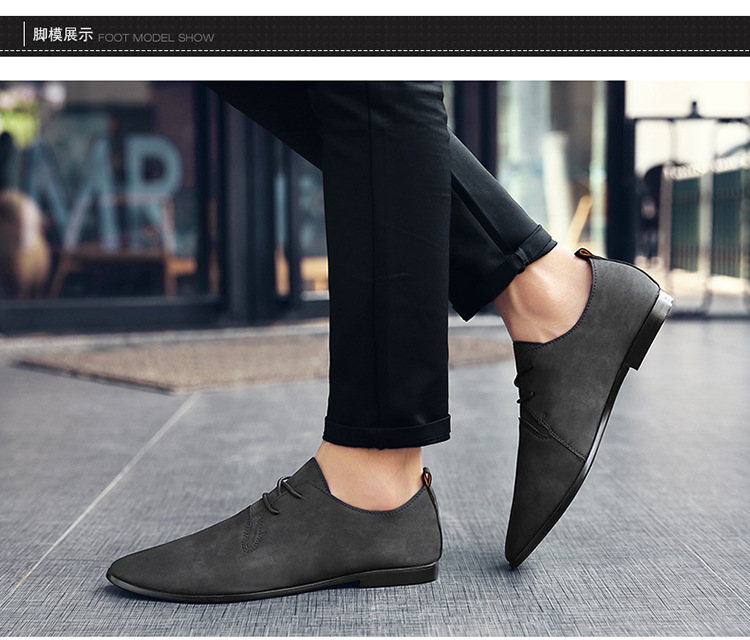The height and width of the screenshot is (640, 750).
Task: Click the orange heel tab on the grounded shoe
Action: [427, 479]
